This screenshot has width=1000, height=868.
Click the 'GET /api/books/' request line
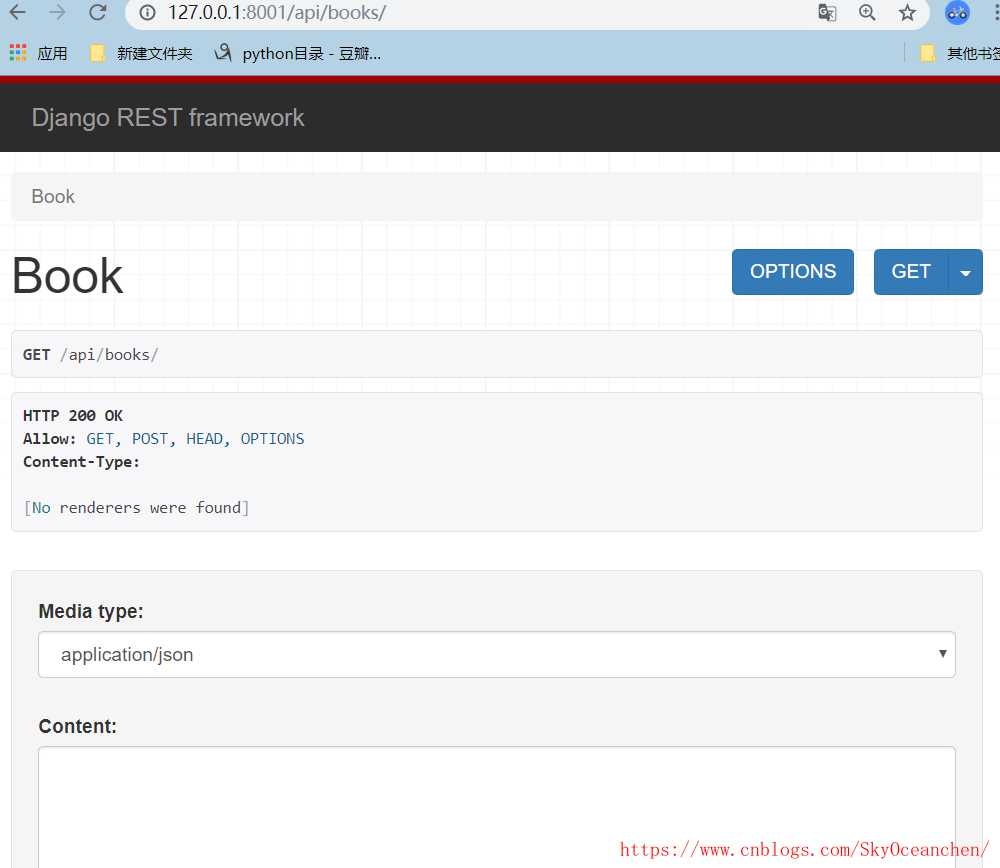click(90, 355)
